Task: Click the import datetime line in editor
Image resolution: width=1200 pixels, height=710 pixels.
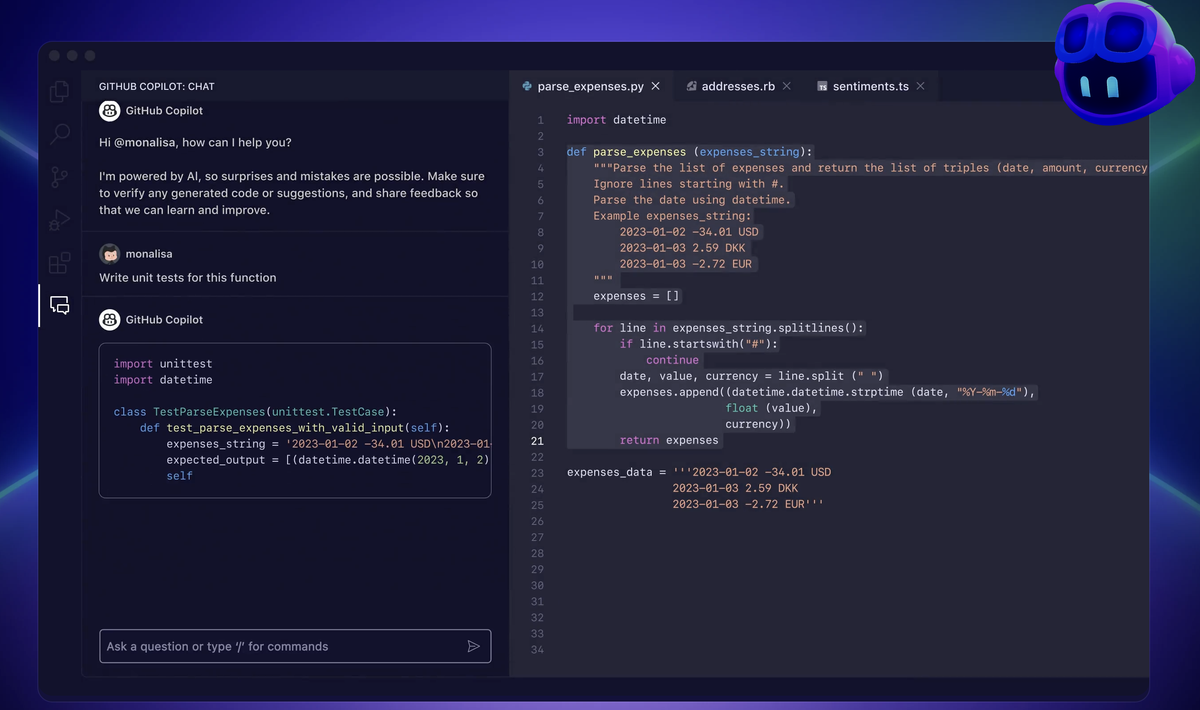Action: pos(616,120)
